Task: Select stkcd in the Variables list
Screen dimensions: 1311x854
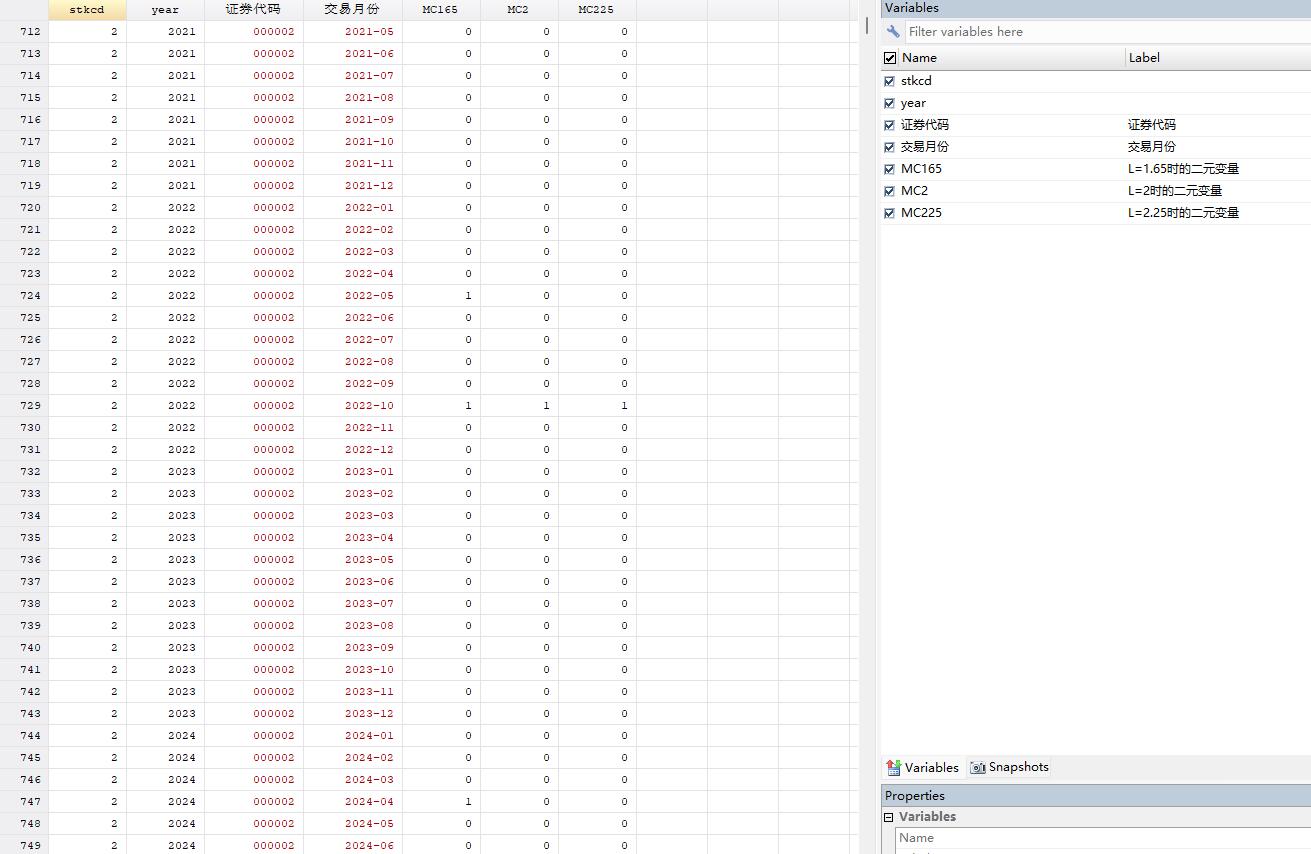Action: point(916,81)
